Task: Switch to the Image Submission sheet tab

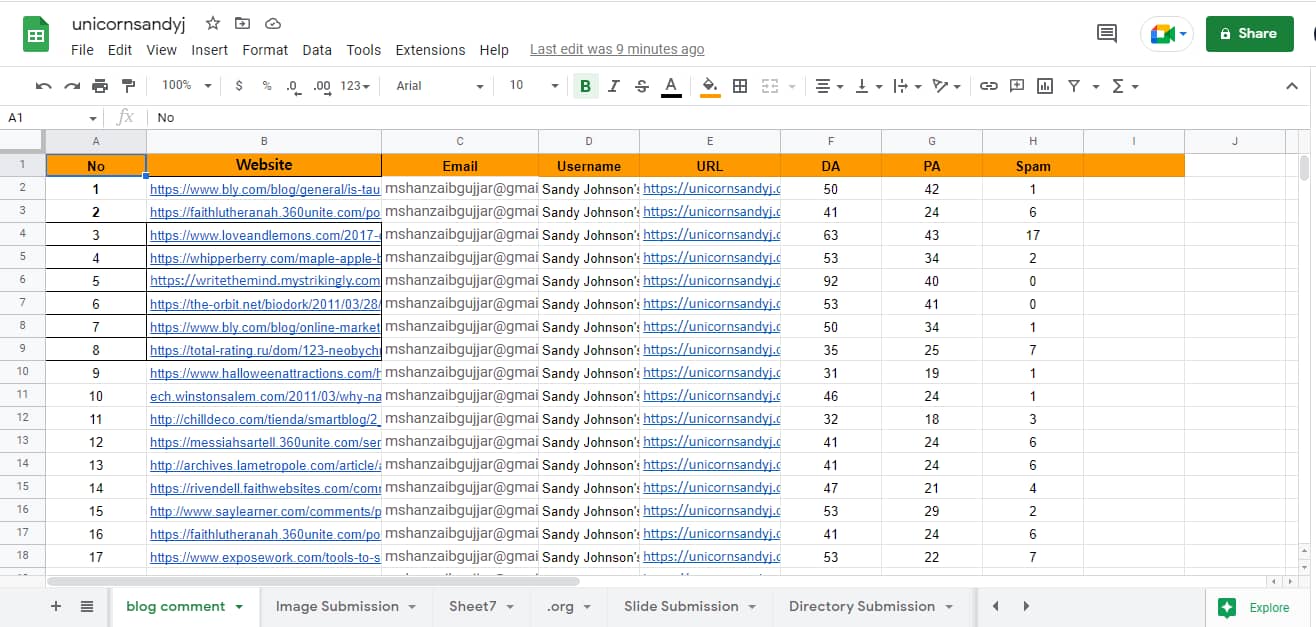Action: click(347, 606)
